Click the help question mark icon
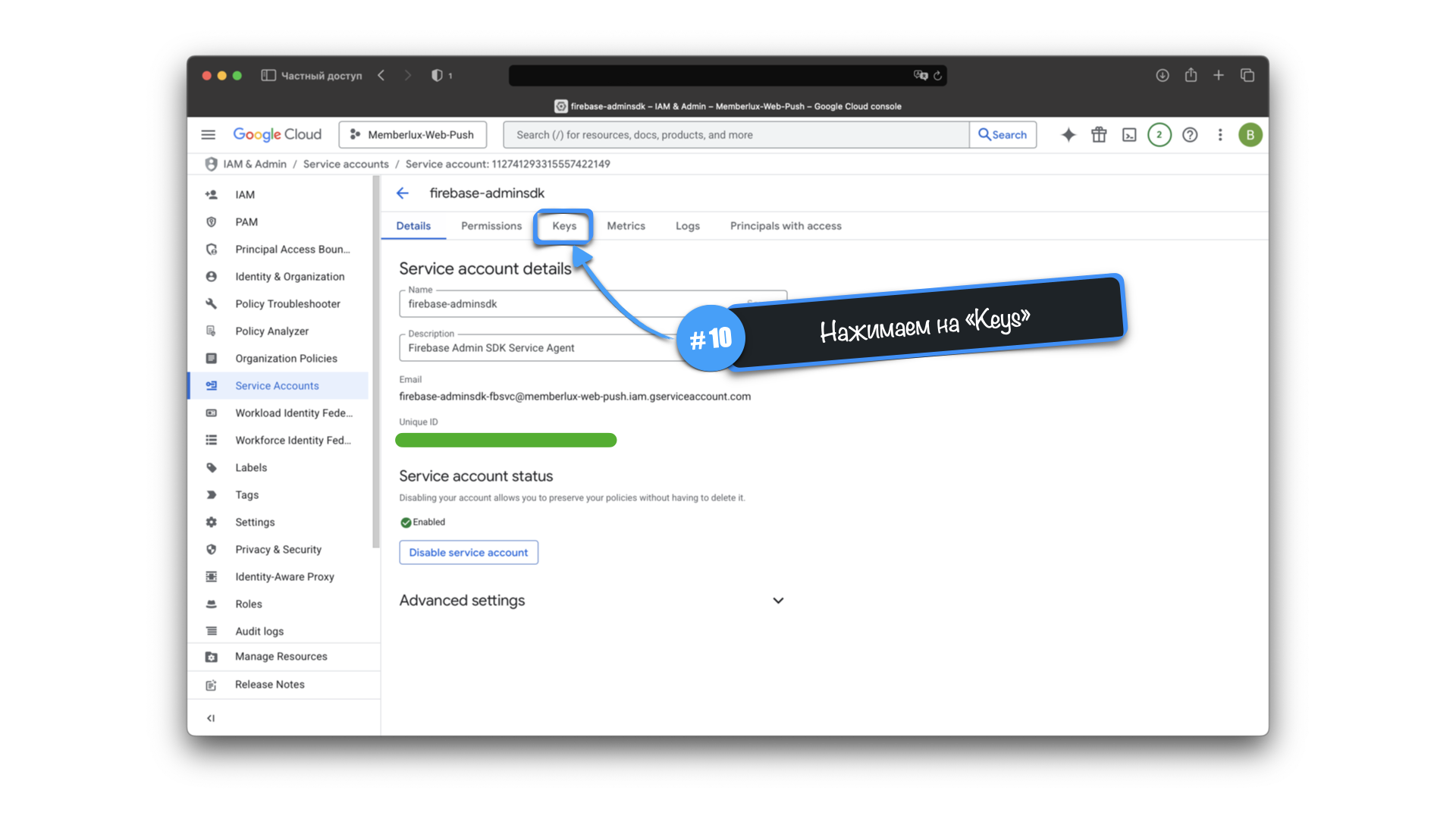This screenshot has height=819, width=1456. [1190, 135]
